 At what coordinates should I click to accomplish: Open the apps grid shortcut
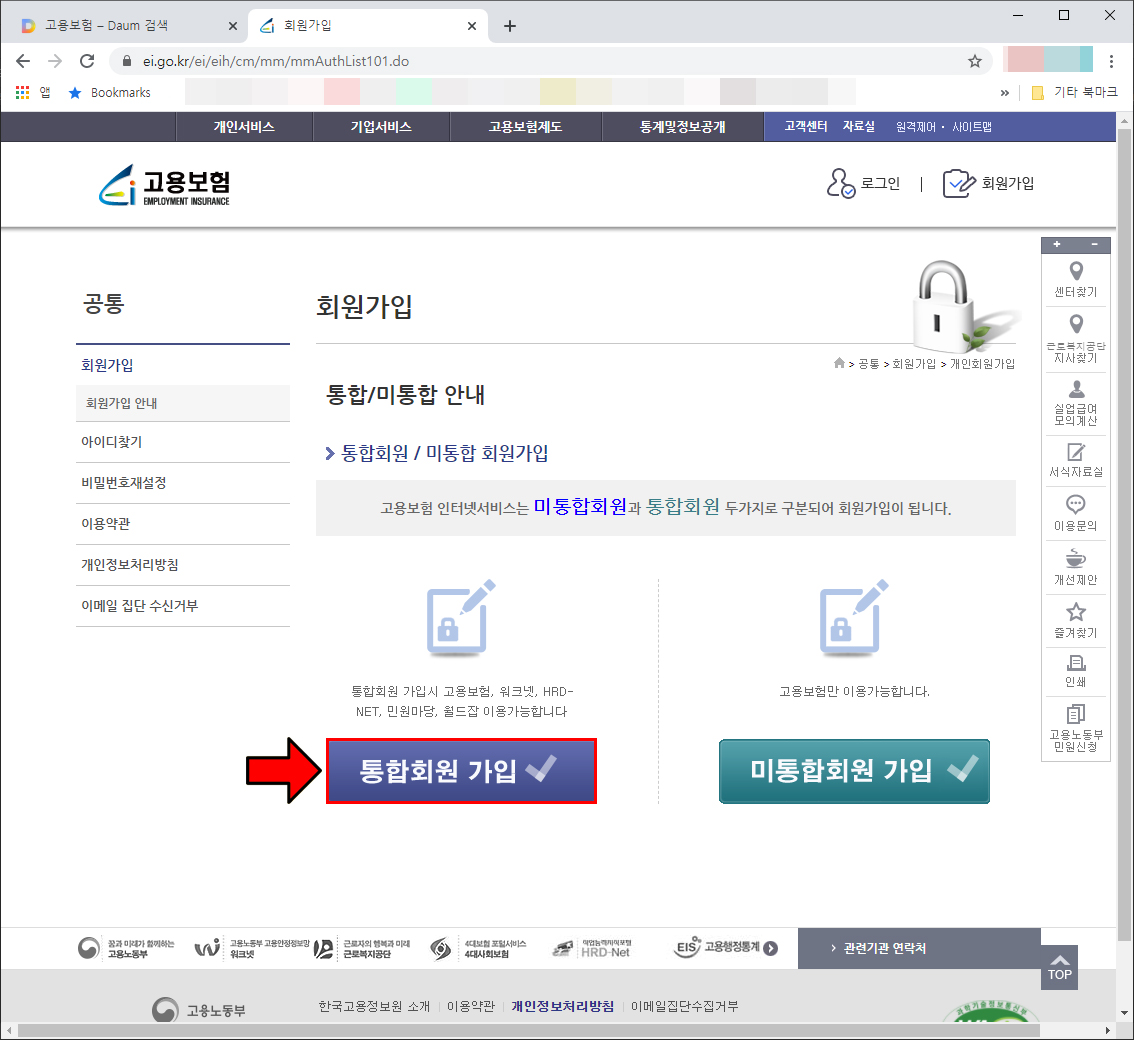22,93
